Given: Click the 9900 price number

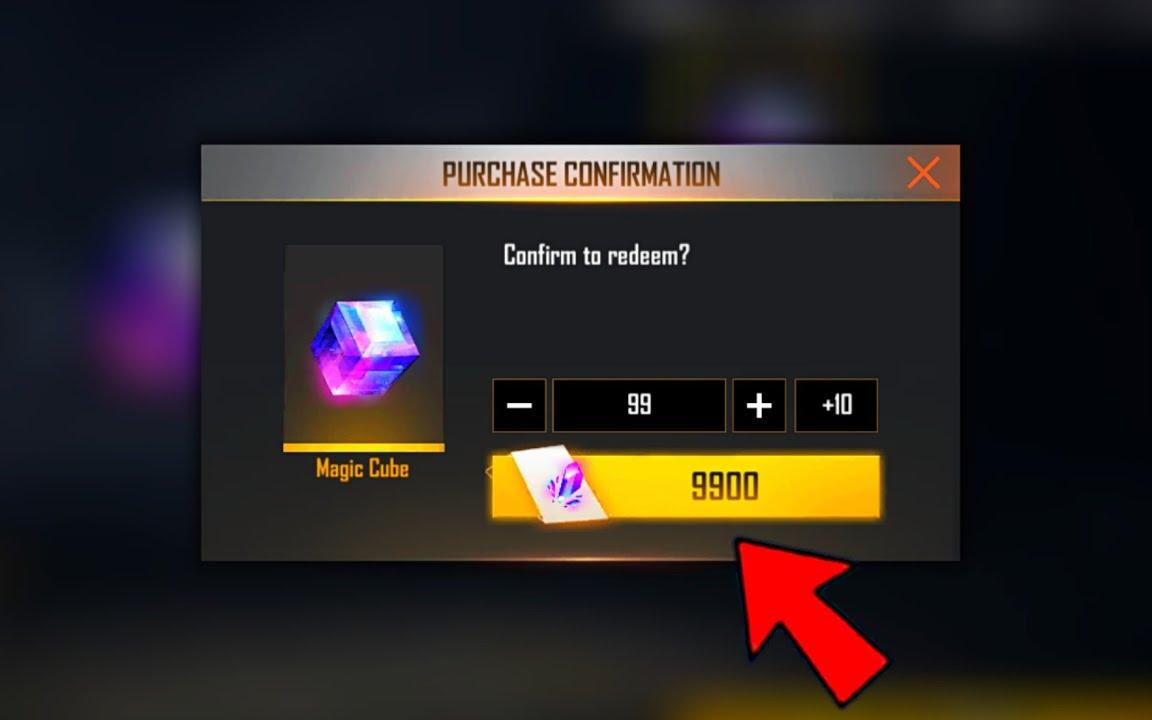Looking at the screenshot, I should pos(724,487).
